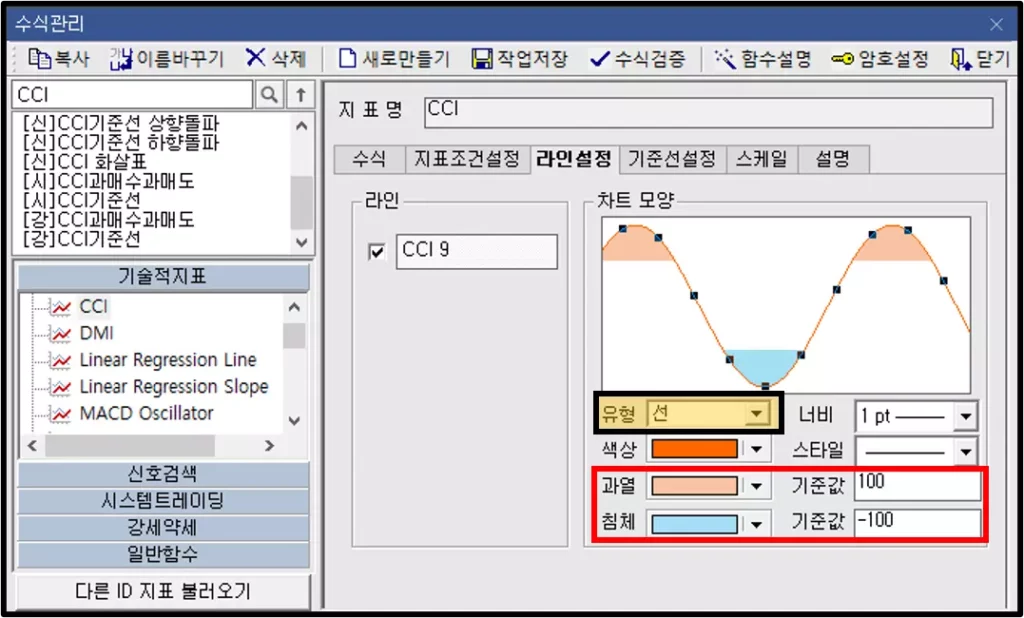Open the 스타일 line style dropdown

click(x=965, y=451)
